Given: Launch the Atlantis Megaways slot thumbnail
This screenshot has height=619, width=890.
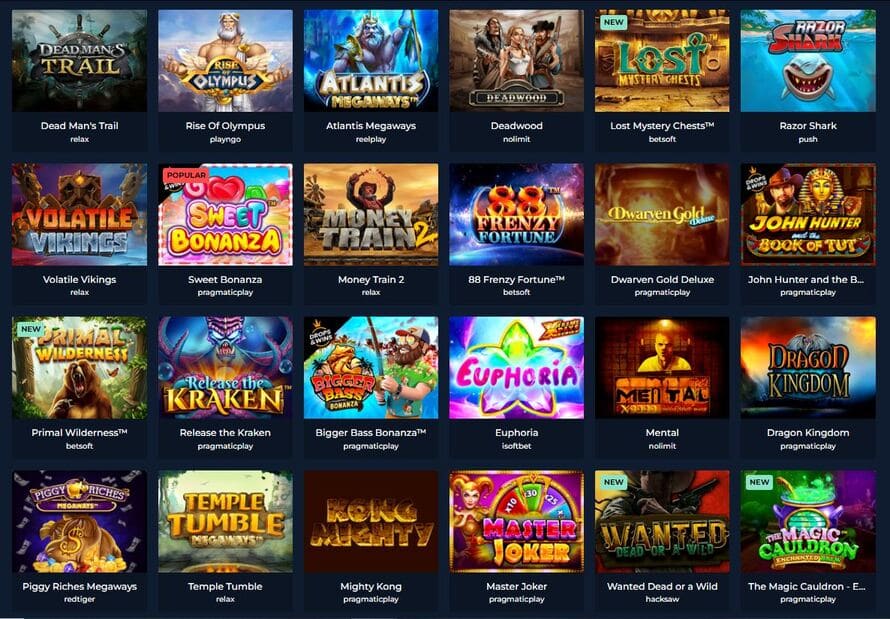Looking at the screenshot, I should [x=371, y=61].
